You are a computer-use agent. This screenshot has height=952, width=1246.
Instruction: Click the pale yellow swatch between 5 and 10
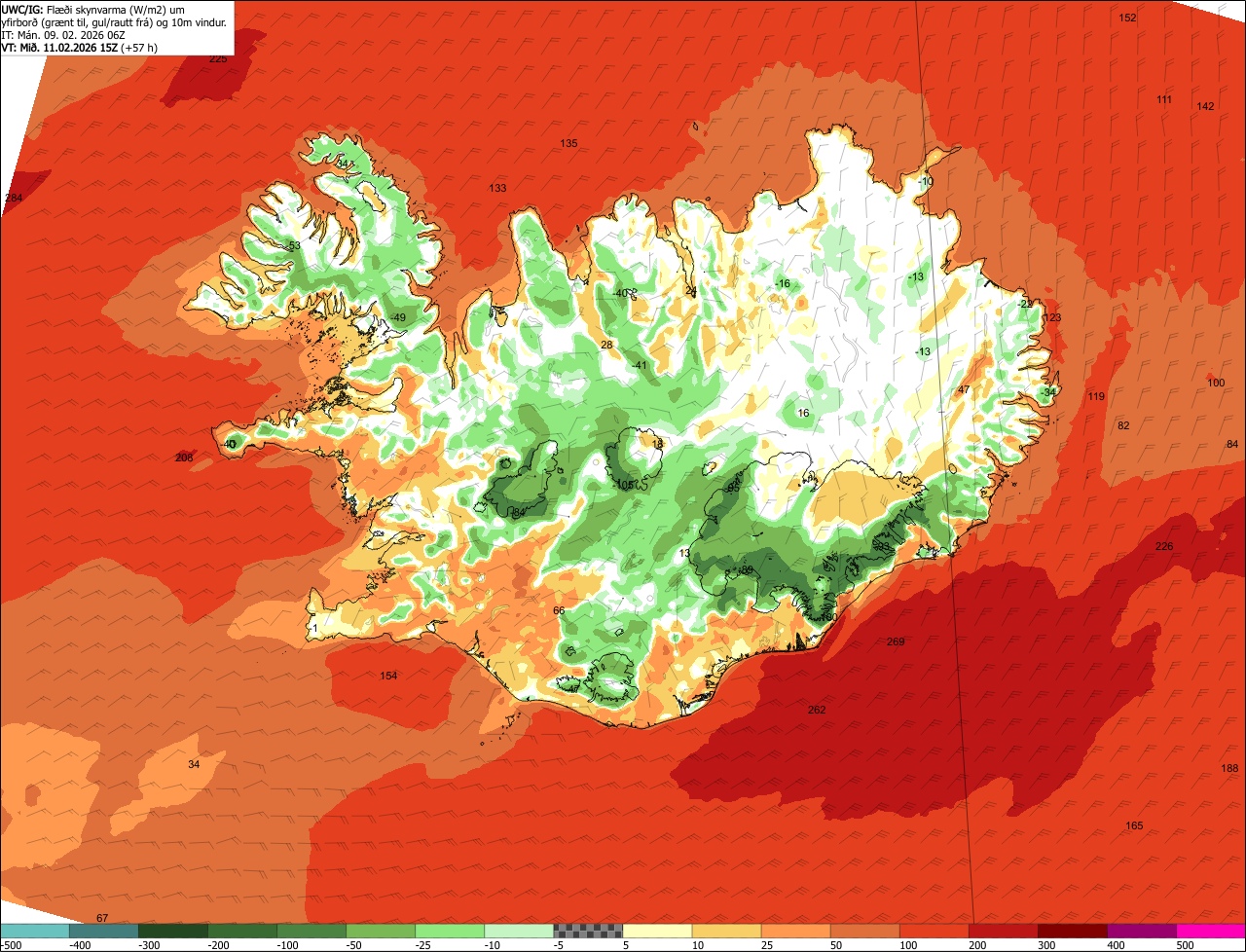tap(656, 932)
